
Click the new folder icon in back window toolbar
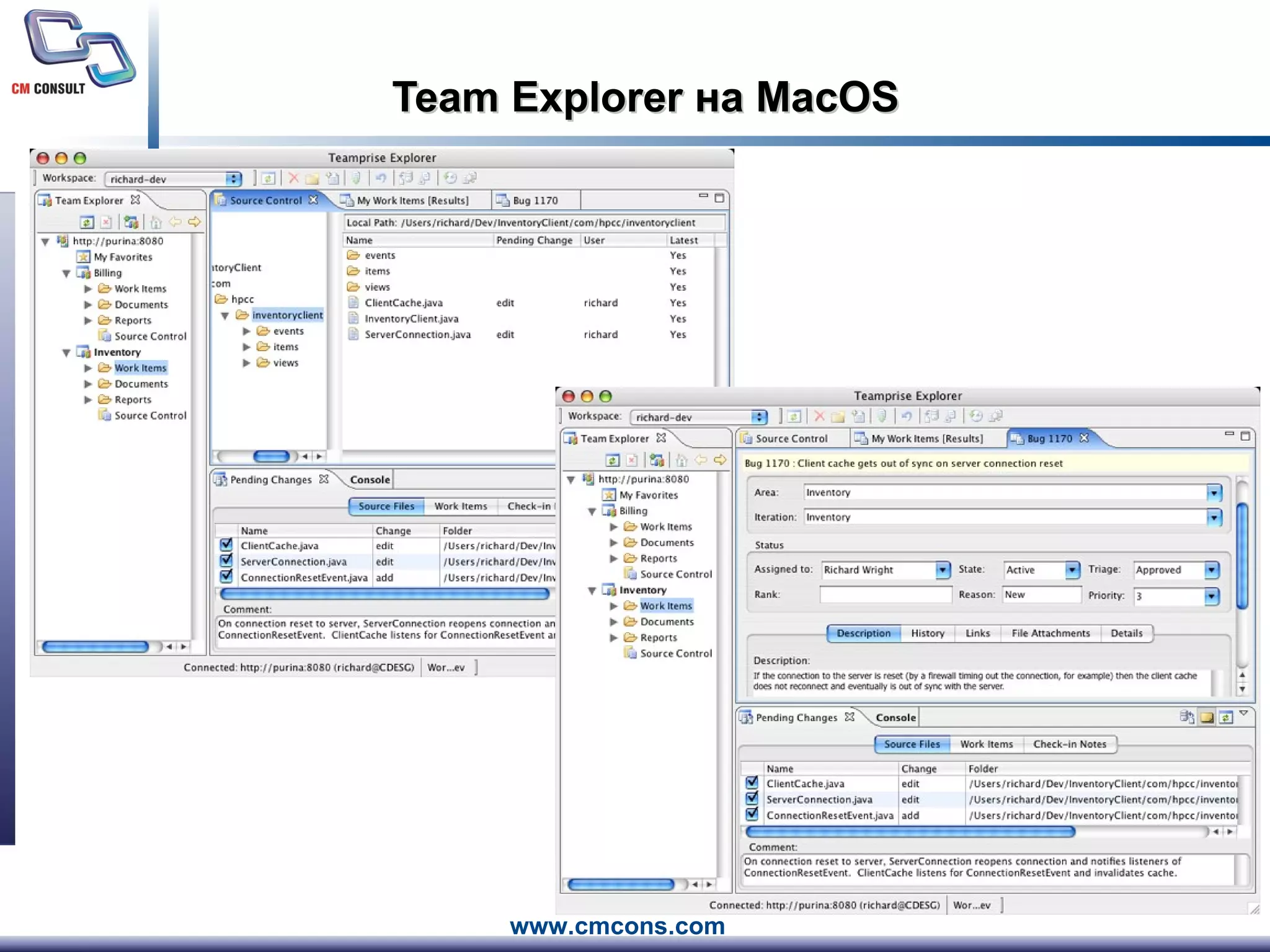tap(313, 178)
